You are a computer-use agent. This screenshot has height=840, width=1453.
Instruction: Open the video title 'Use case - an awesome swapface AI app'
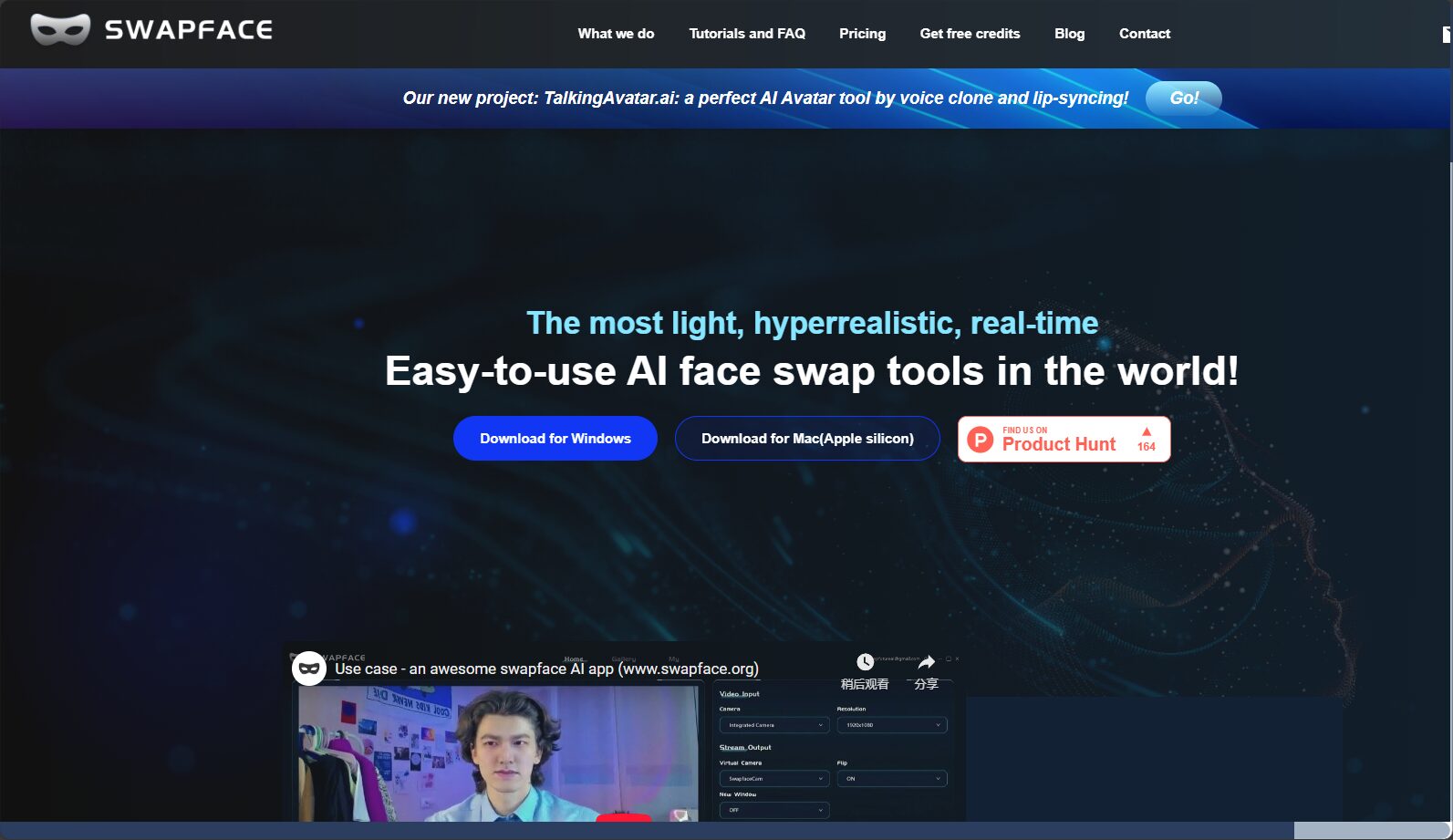pyautogui.click(x=546, y=669)
